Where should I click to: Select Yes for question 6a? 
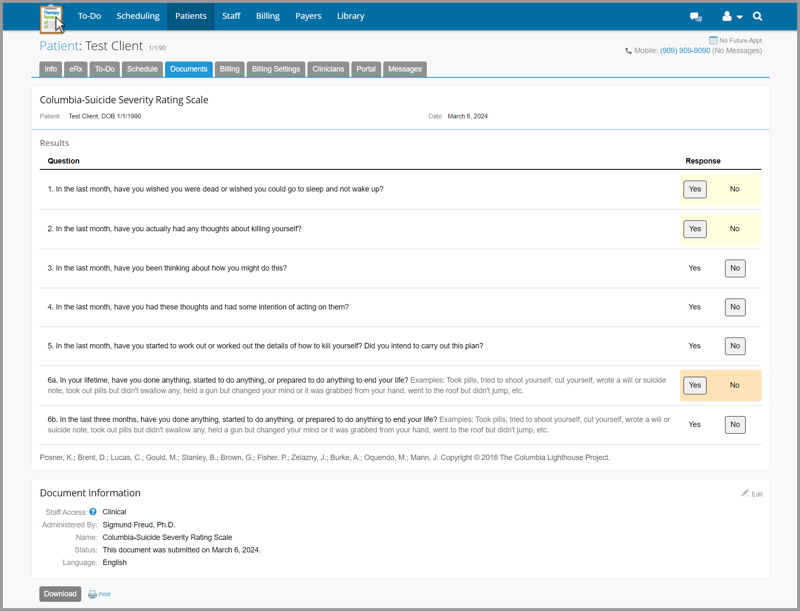click(x=695, y=386)
